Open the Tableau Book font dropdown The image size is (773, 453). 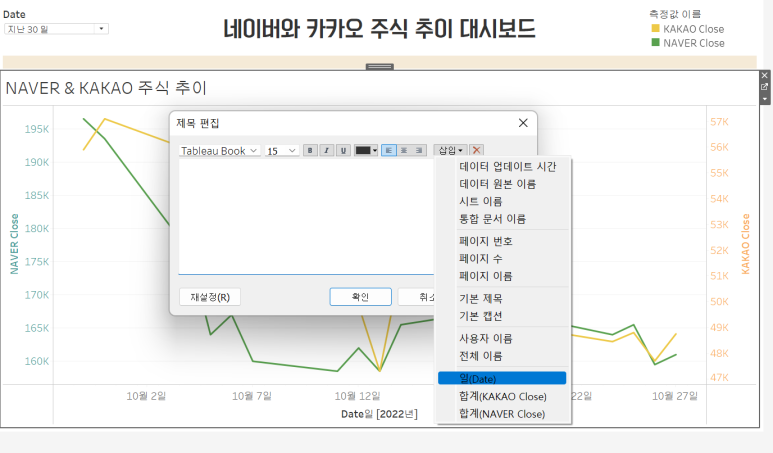[x=219, y=150]
